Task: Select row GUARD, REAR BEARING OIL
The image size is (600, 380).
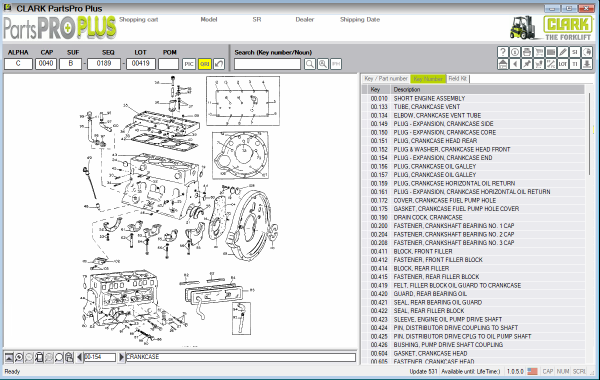Action: 473,294
